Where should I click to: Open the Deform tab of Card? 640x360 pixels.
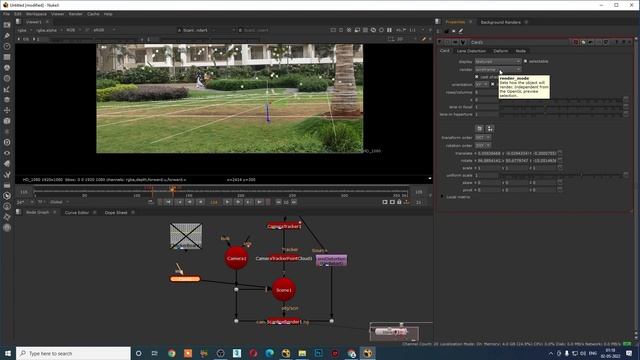(501, 51)
